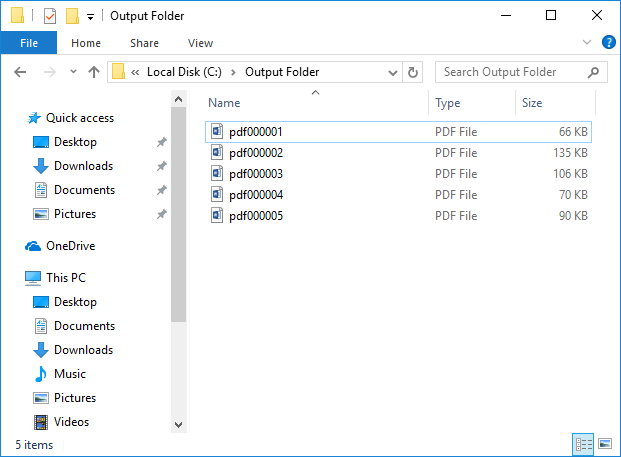The height and width of the screenshot is (457, 621).
Task: Click the Up one level arrow
Action: click(94, 72)
